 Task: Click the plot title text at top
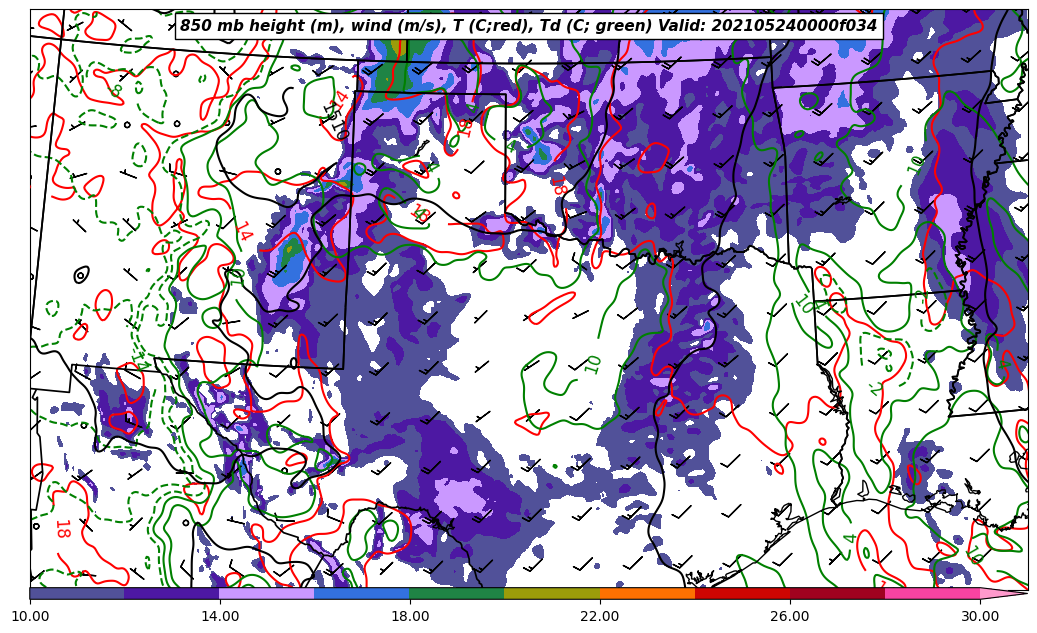tap(528, 26)
